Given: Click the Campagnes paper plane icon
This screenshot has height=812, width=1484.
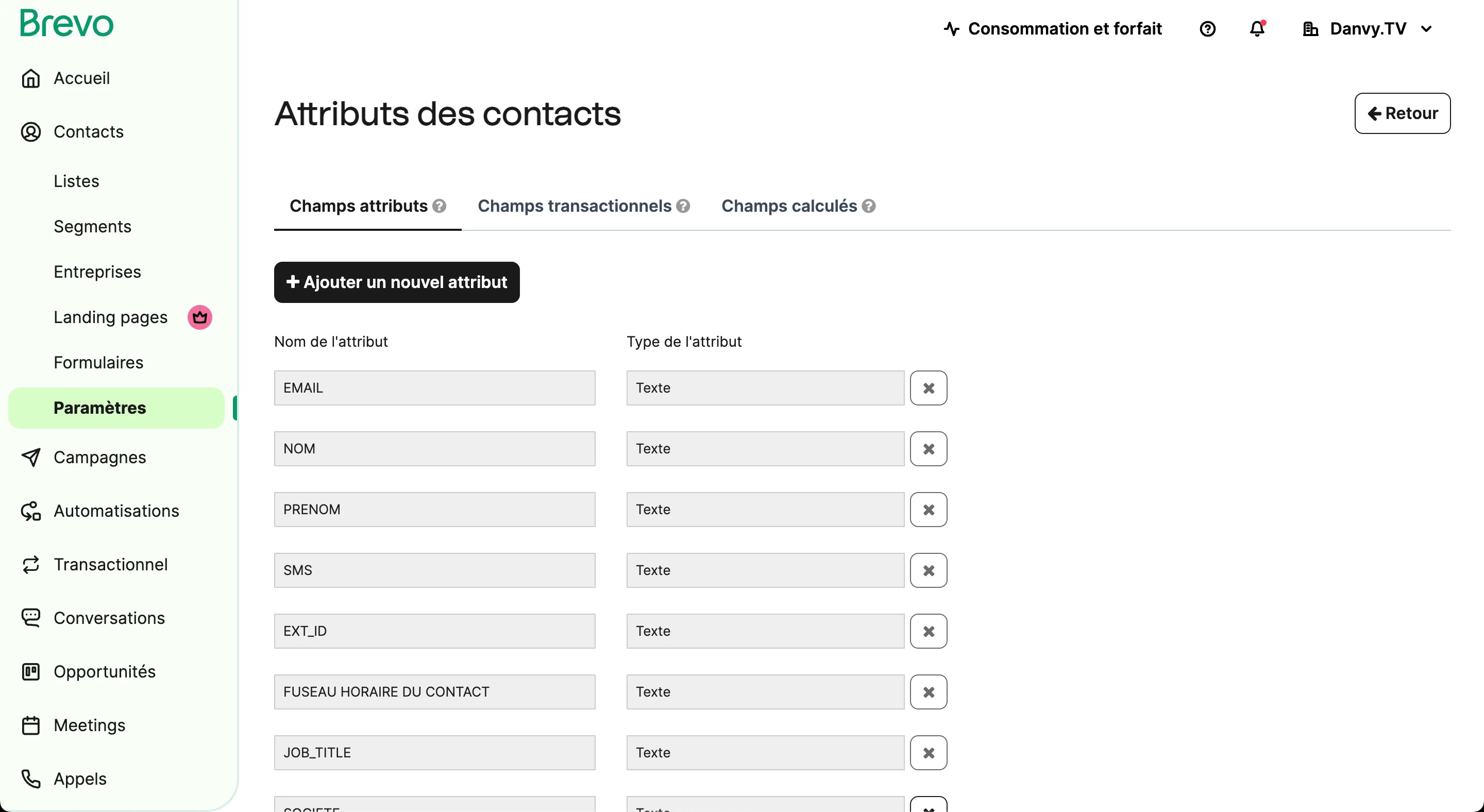Looking at the screenshot, I should click(30, 457).
